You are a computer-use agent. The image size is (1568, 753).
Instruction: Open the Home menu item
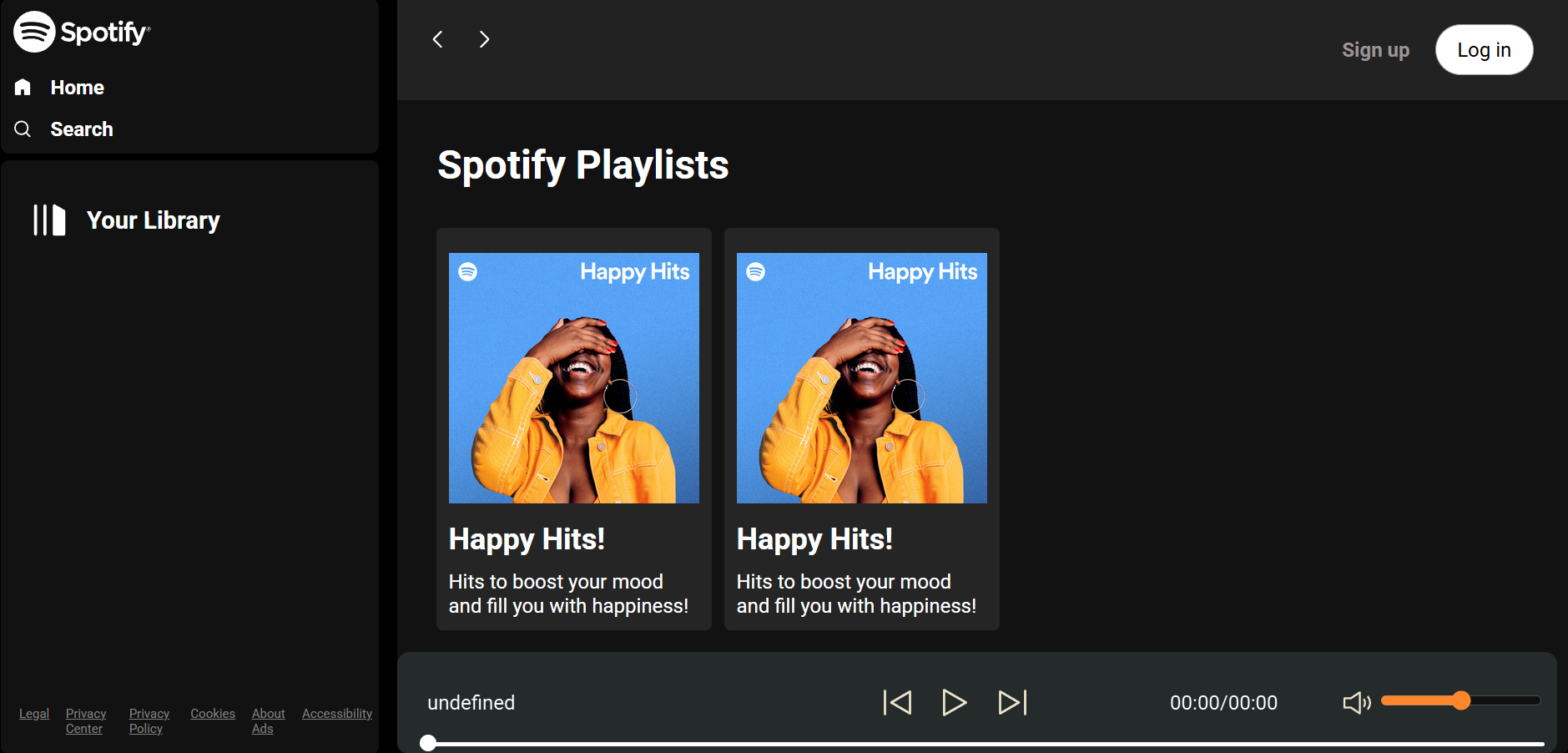(77, 88)
